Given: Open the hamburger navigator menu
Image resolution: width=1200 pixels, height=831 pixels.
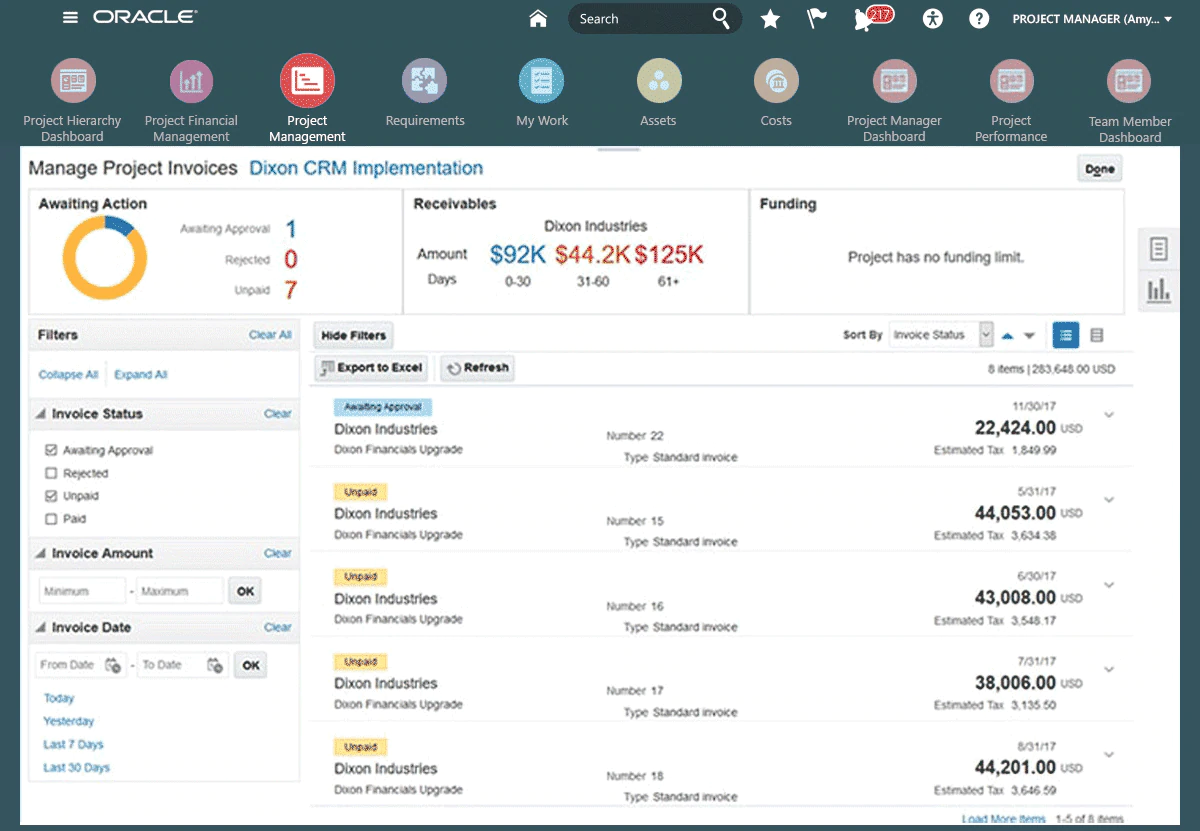Looking at the screenshot, I should (x=70, y=18).
